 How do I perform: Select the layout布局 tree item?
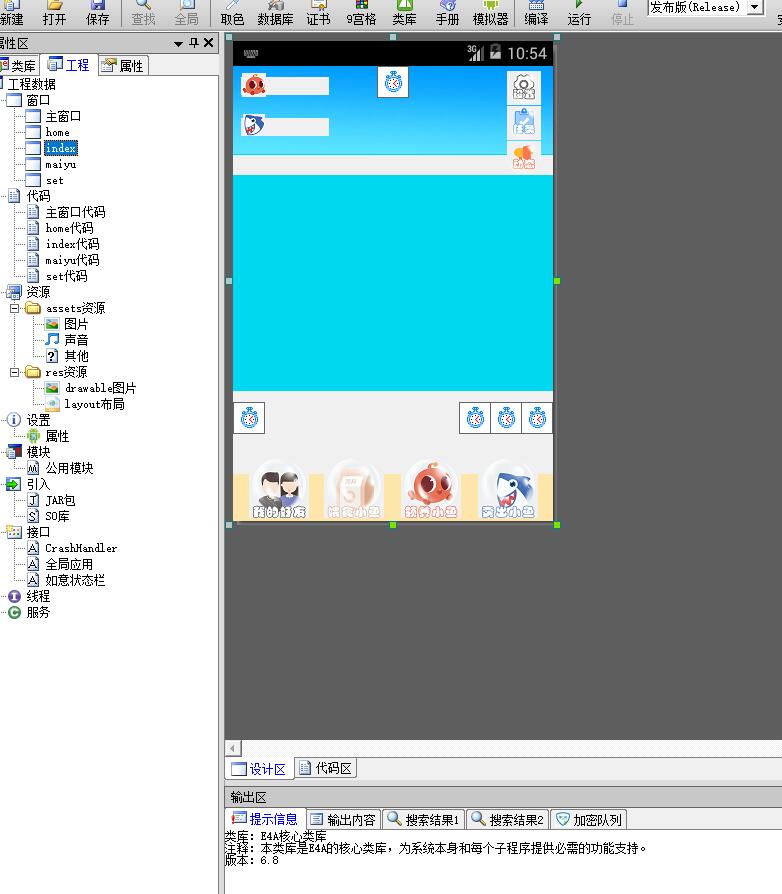[x=94, y=404]
